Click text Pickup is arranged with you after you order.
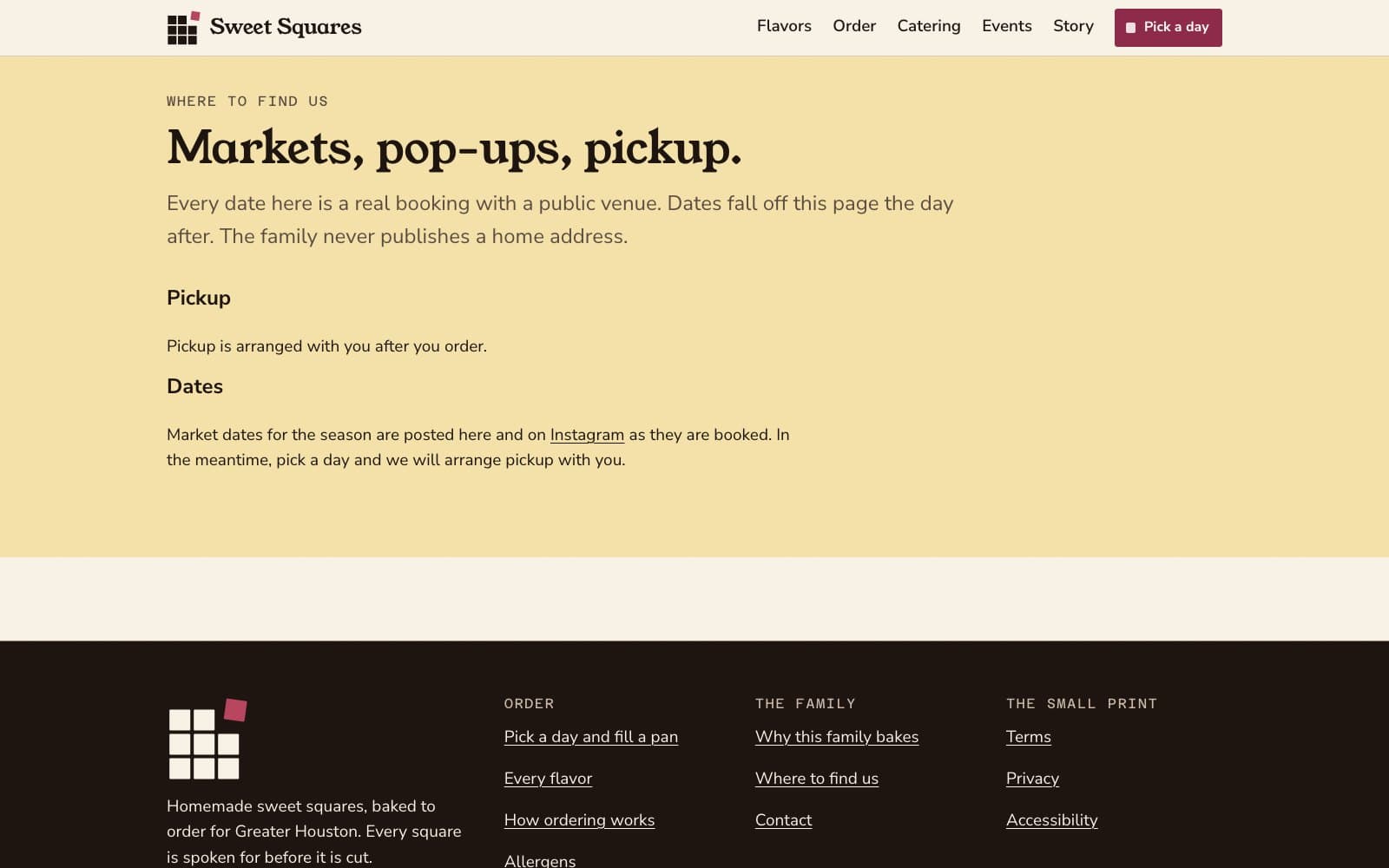 click(326, 346)
